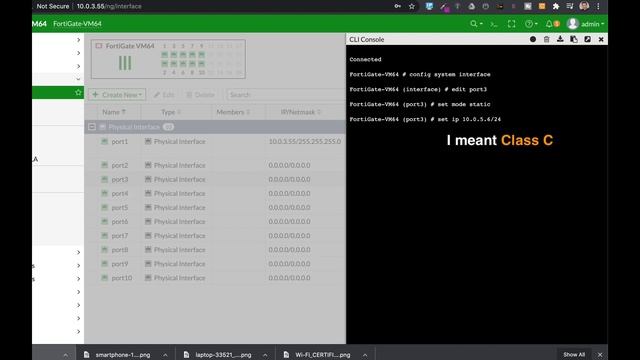The height and width of the screenshot is (360, 640).
Task: Open the Chrome extensions puzzle icon
Action: [x=556, y=6]
